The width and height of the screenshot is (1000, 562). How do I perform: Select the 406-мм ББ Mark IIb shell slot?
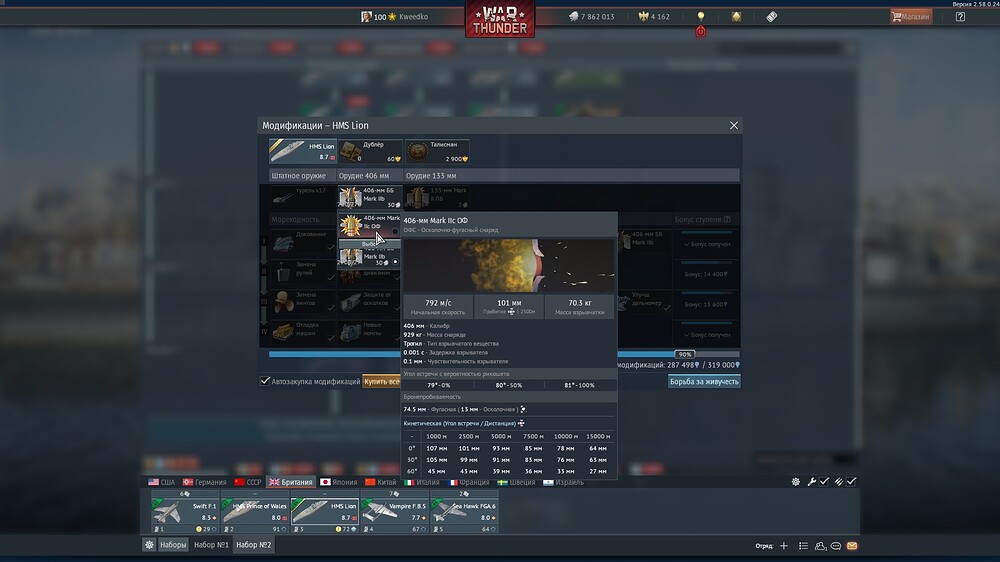coord(370,197)
